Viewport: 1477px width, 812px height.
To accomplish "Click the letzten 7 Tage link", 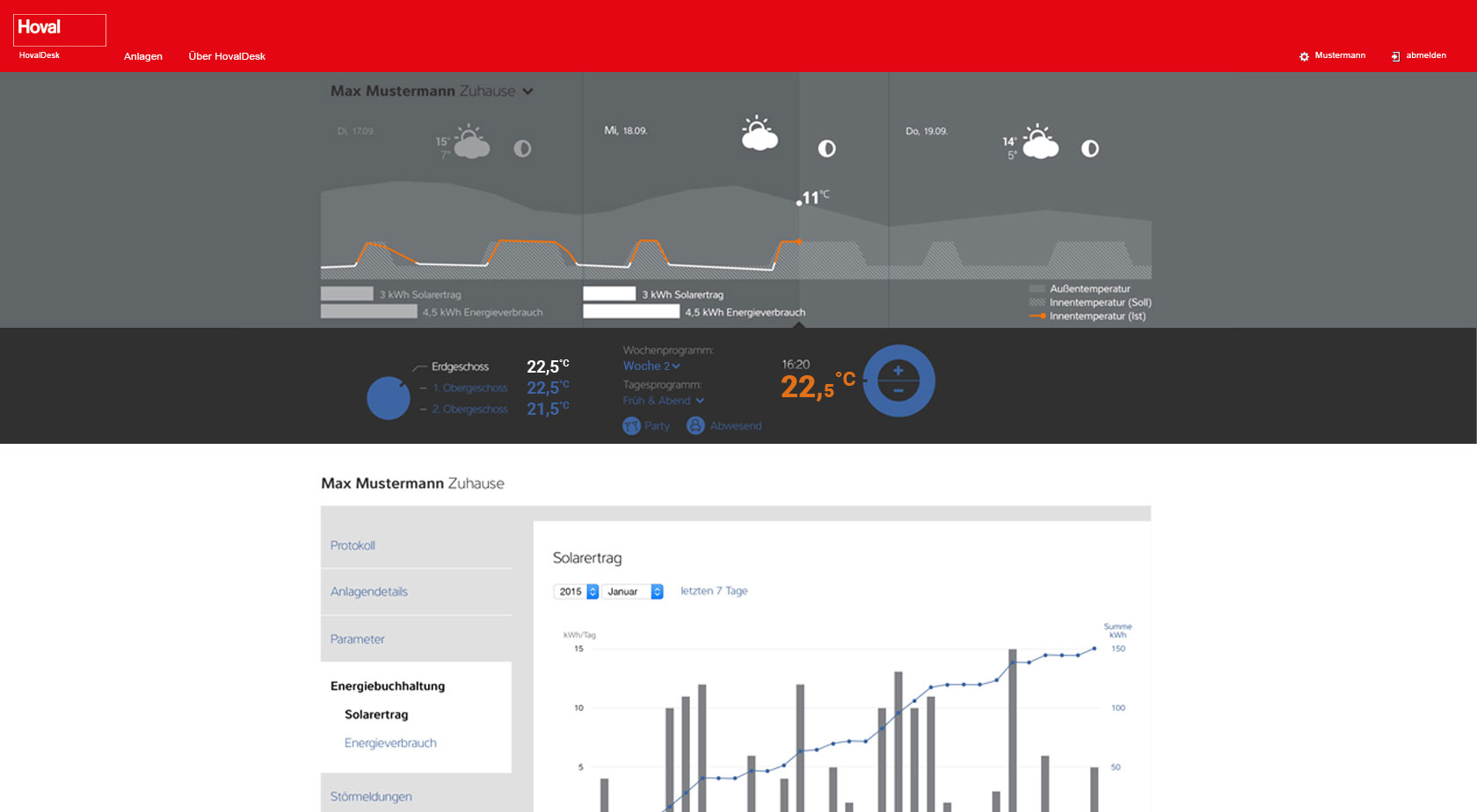I will [714, 591].
